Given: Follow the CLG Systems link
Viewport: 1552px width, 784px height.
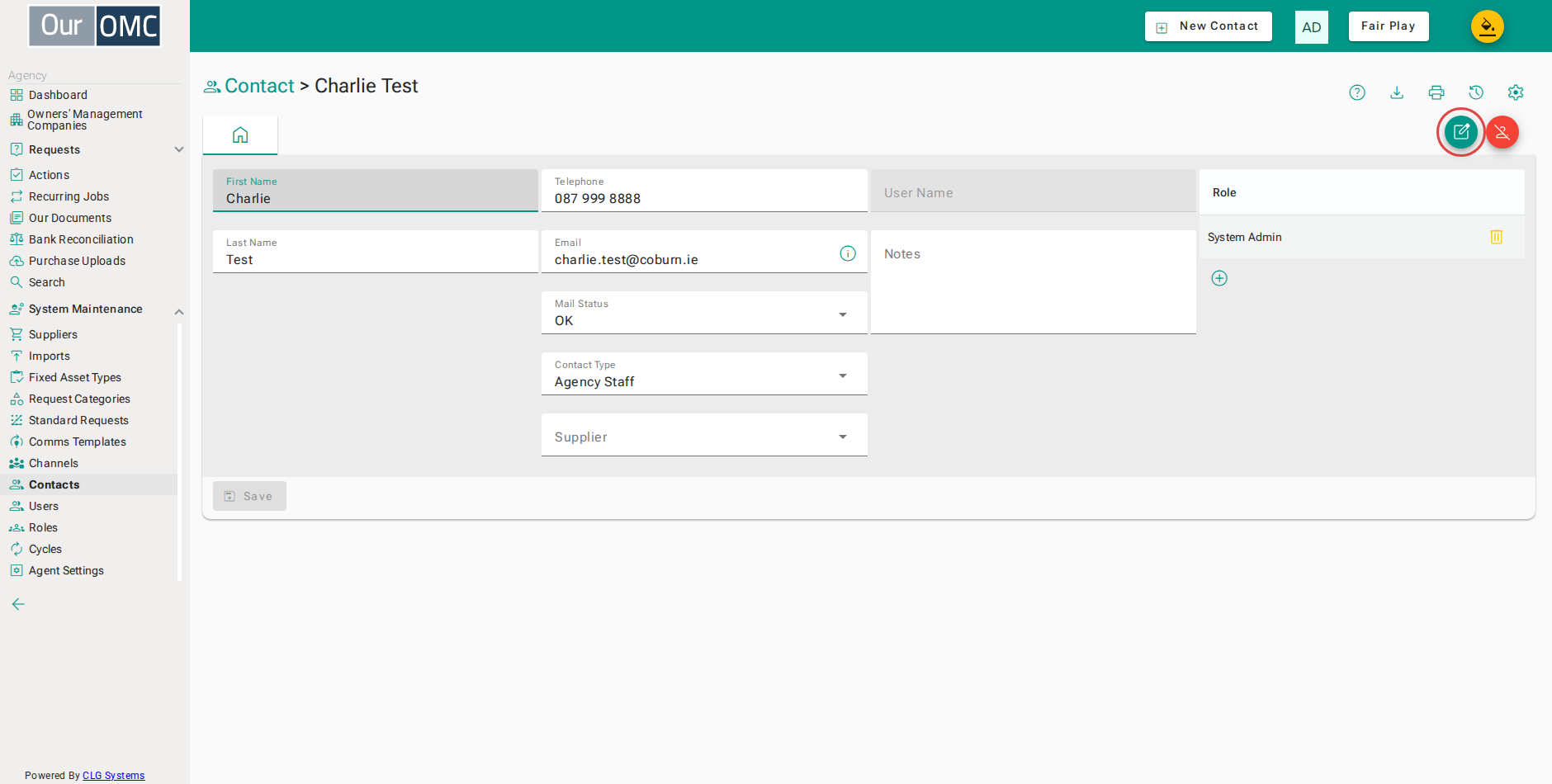Looking at the screenshot, I should pyautogui.click(x=114, y=776).
